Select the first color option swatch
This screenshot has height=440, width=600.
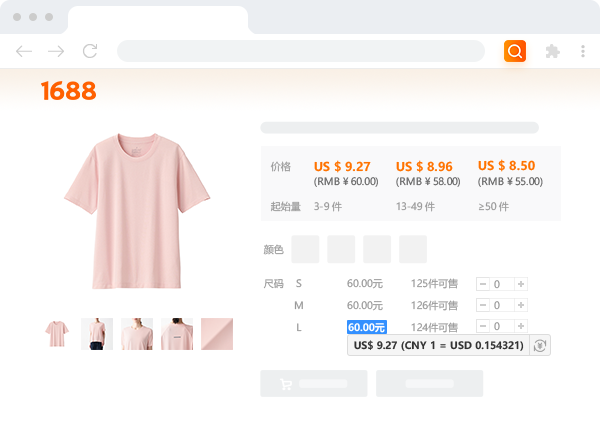pos(305,249)
